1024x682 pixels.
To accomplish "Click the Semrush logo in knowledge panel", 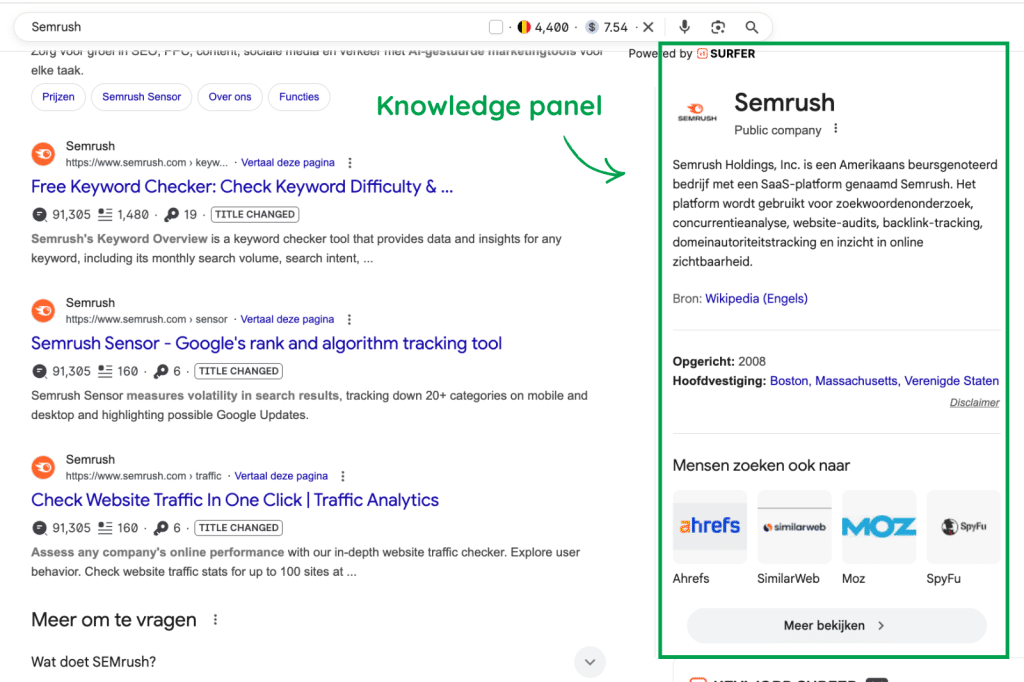I will 697,112.
